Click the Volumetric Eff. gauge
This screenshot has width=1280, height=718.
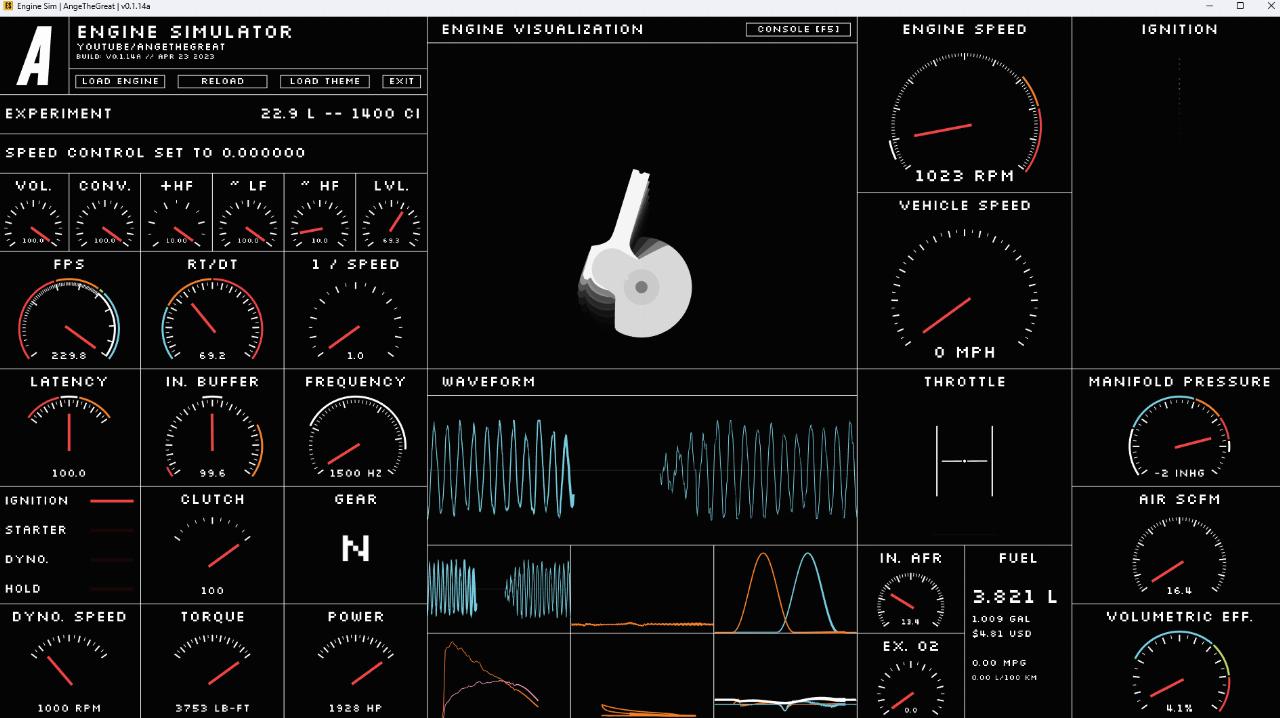click(x=1179, y=672)
